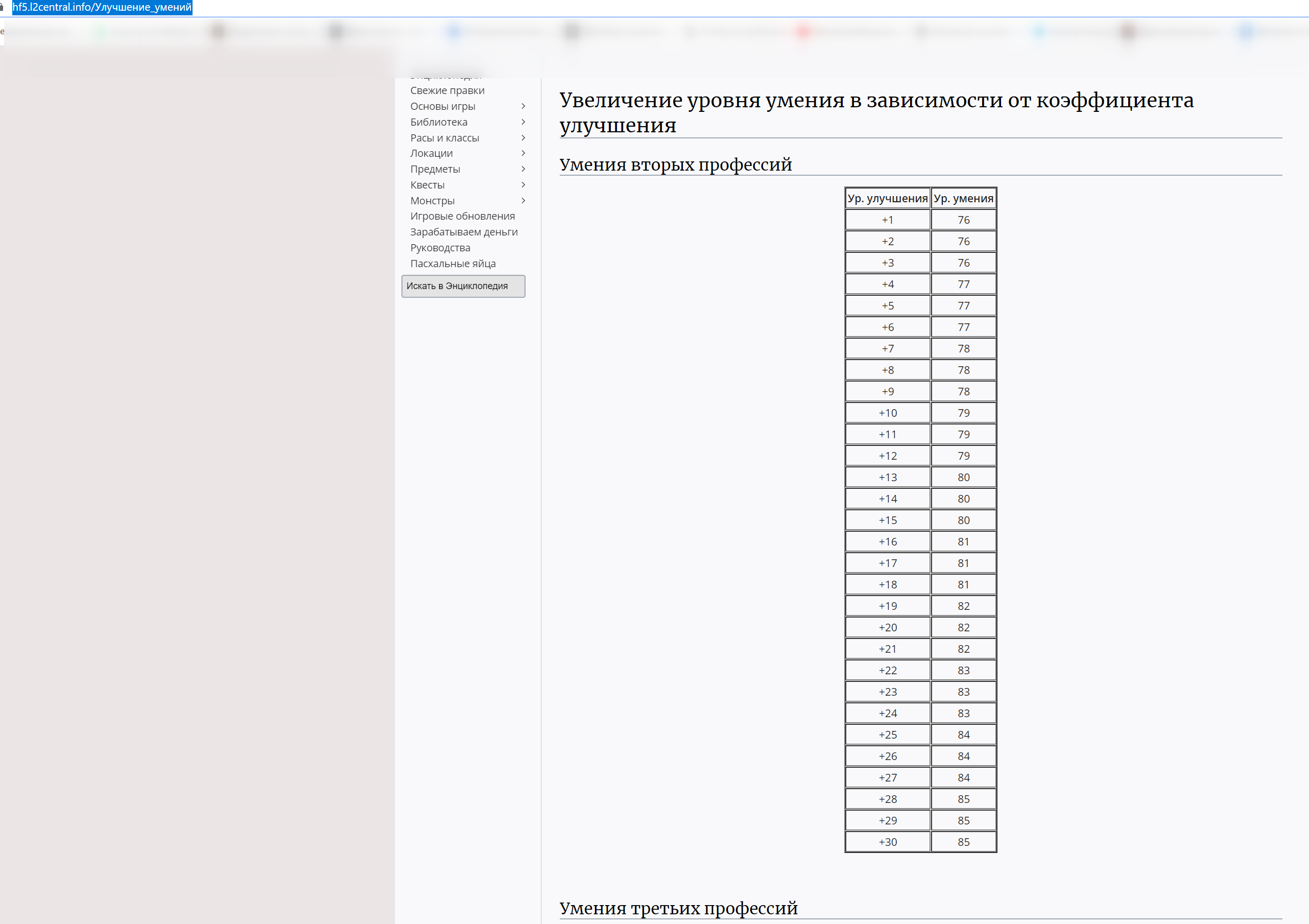Click the Ур. умения column header

coord(963,198)
